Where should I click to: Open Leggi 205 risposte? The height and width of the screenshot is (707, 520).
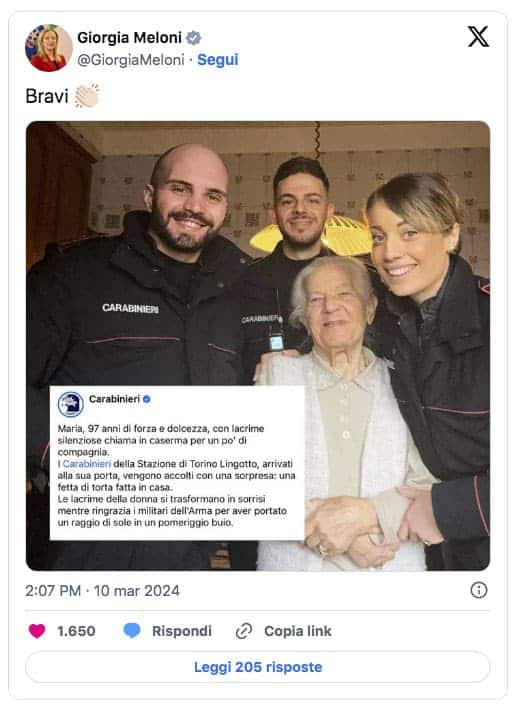(258, 667)
